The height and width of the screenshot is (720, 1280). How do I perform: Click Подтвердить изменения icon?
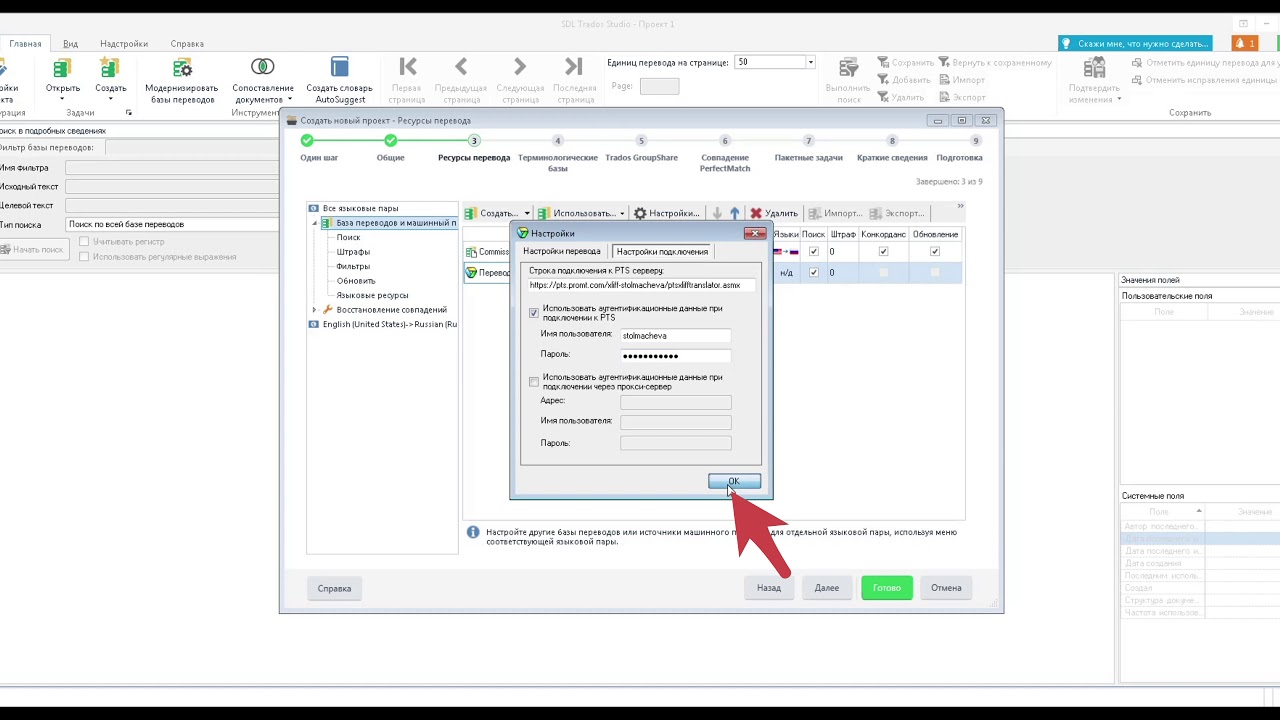click(x=1095, y=68)
